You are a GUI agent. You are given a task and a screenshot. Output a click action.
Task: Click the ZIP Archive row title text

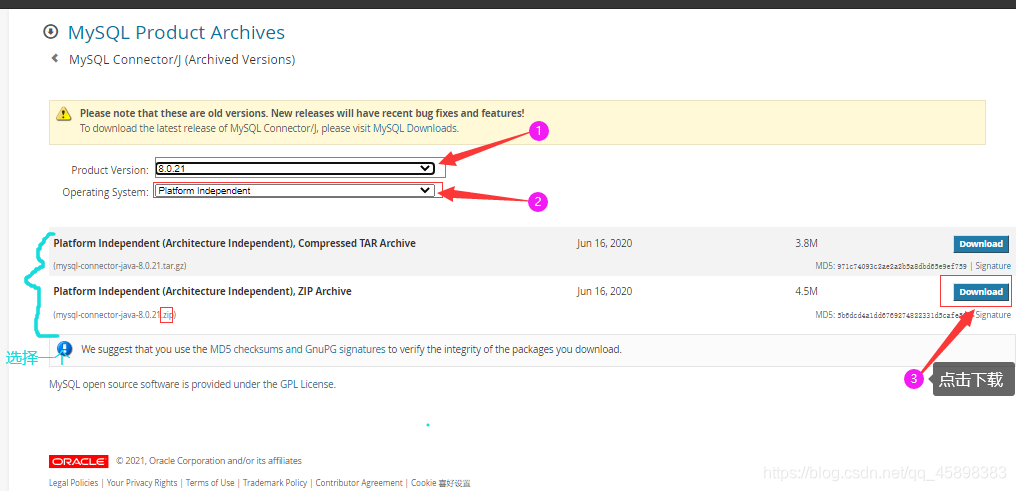coord(202,291)
